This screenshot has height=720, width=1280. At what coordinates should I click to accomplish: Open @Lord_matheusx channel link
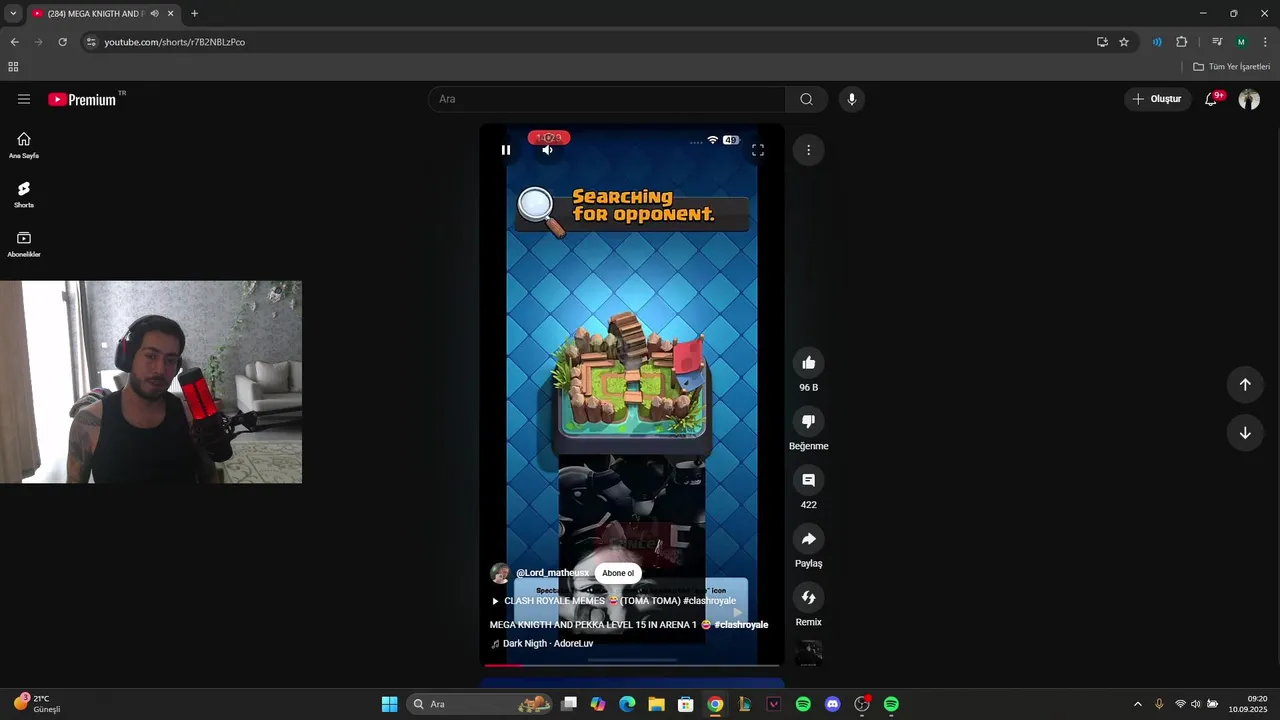[x=553, y=573]
